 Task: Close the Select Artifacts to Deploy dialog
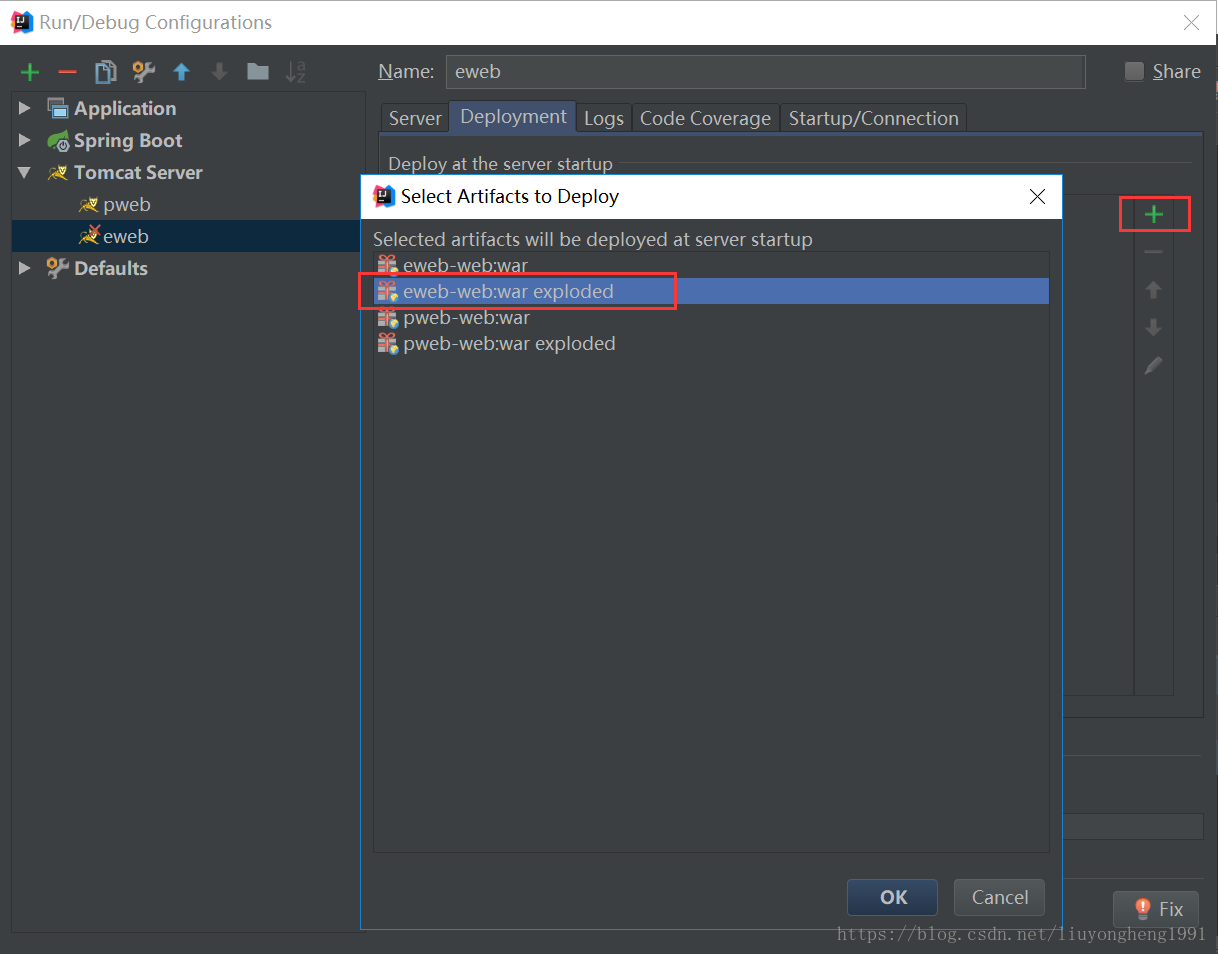(1038, 197)
